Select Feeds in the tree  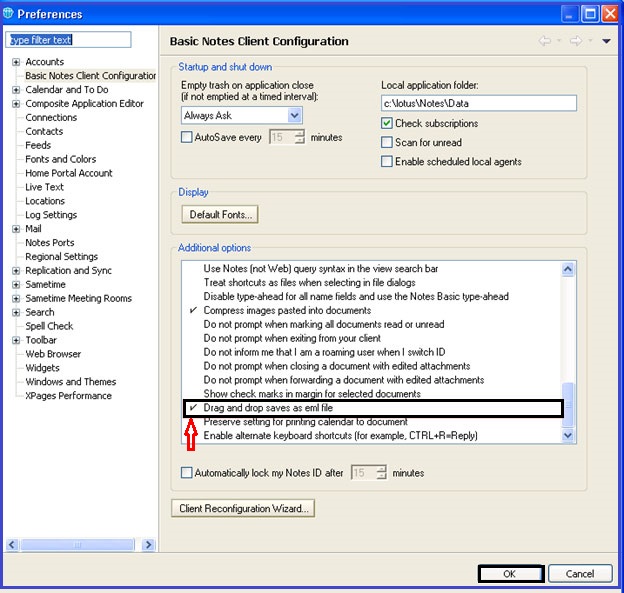pos(38,145)
